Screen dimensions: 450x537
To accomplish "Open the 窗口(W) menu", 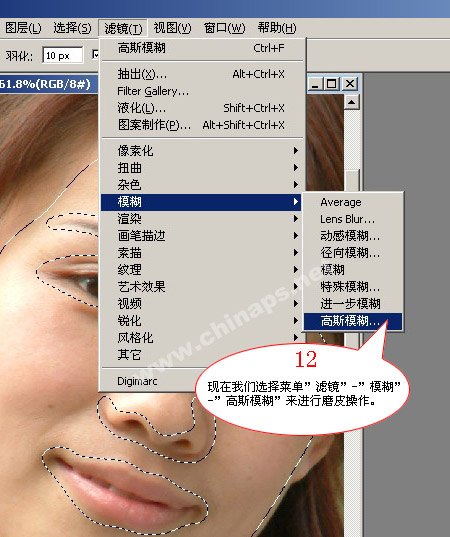I will (x=224, y=28).
